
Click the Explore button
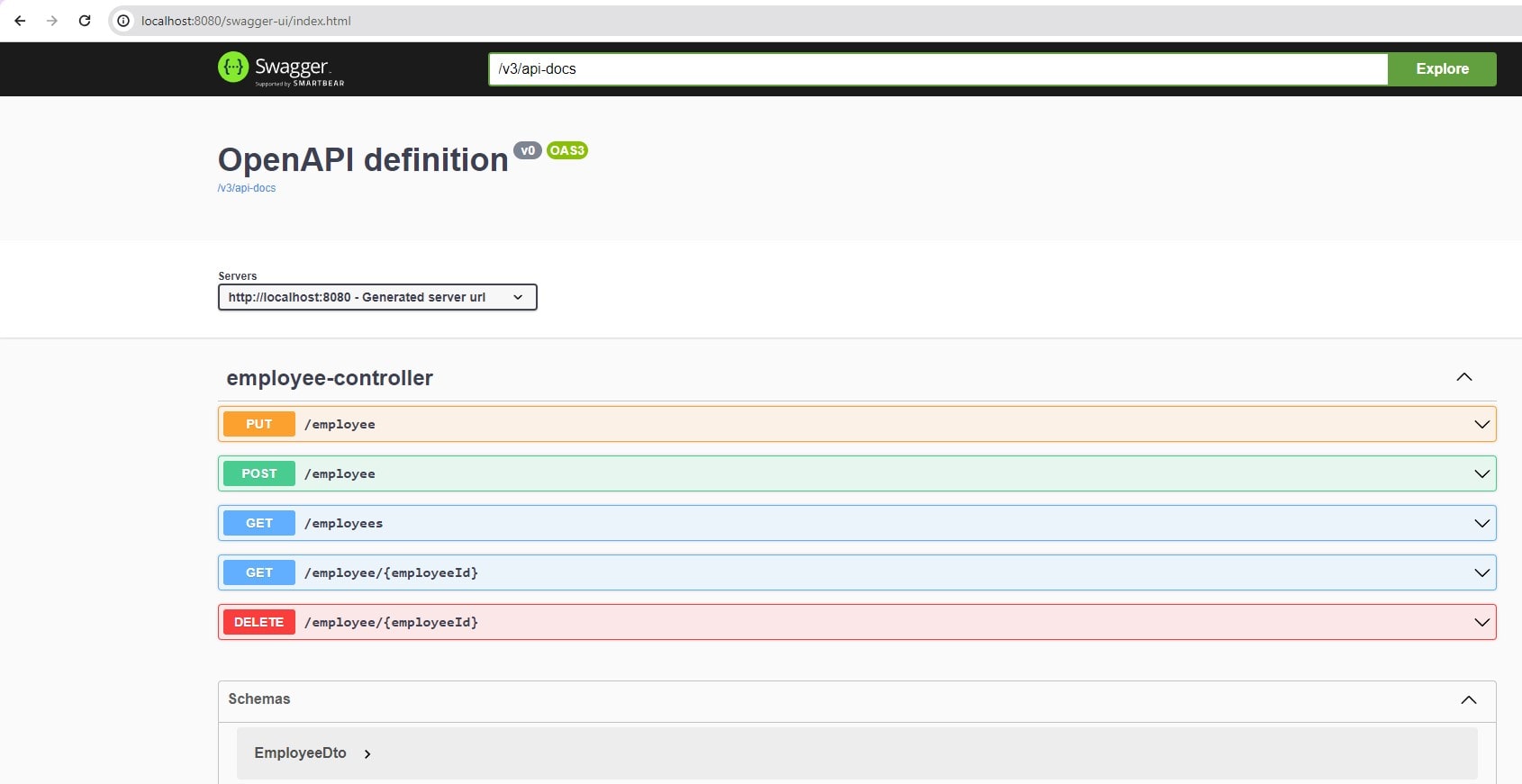pos(1442,69)
